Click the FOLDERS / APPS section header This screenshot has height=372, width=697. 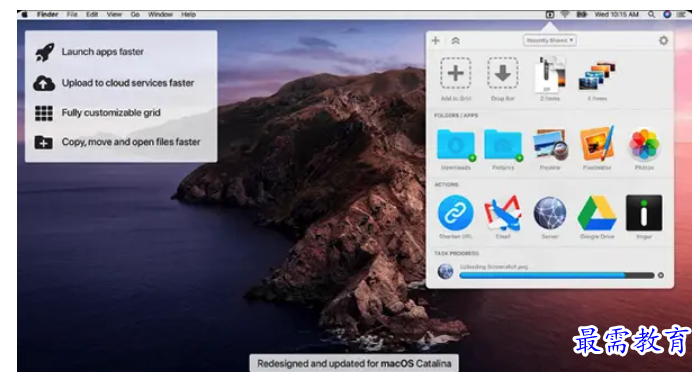point(456,116)
